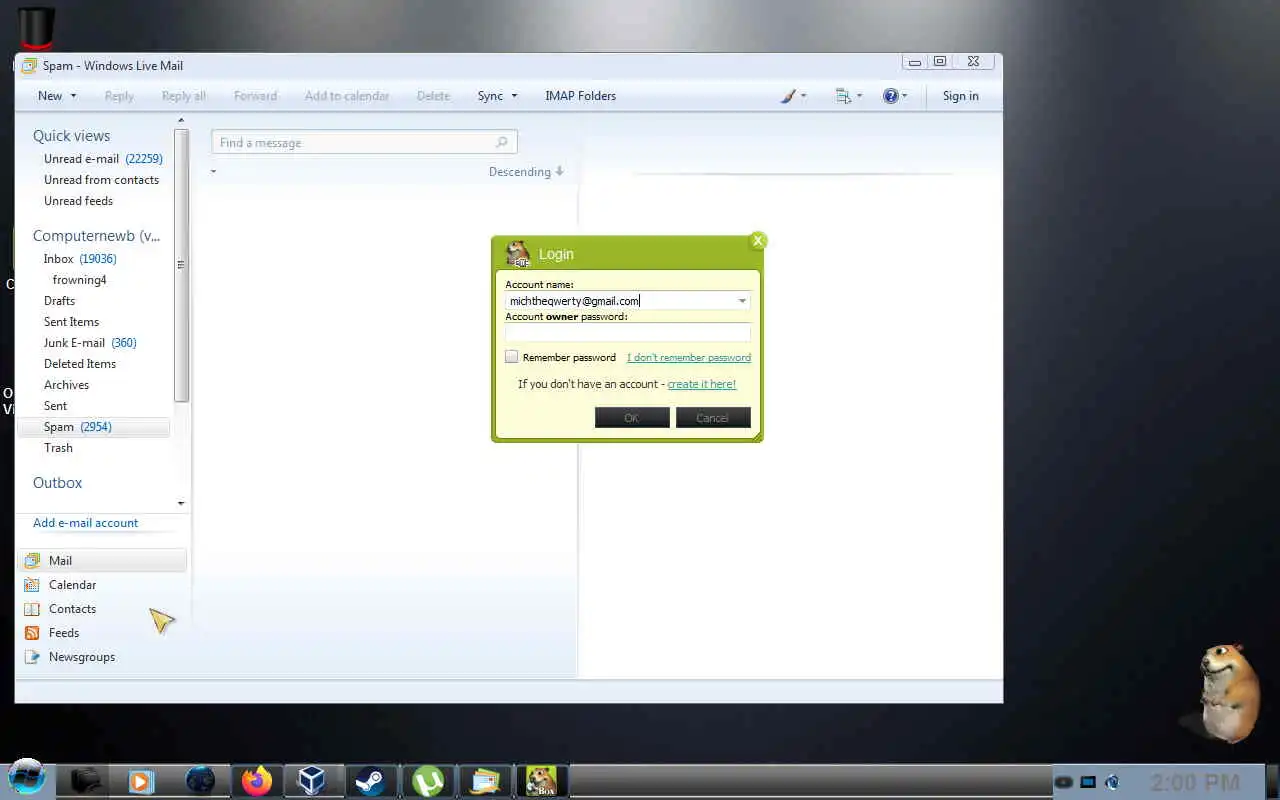Open the Trash folder
Screen dimensions: 1280x800
click(x=58, y=448)
